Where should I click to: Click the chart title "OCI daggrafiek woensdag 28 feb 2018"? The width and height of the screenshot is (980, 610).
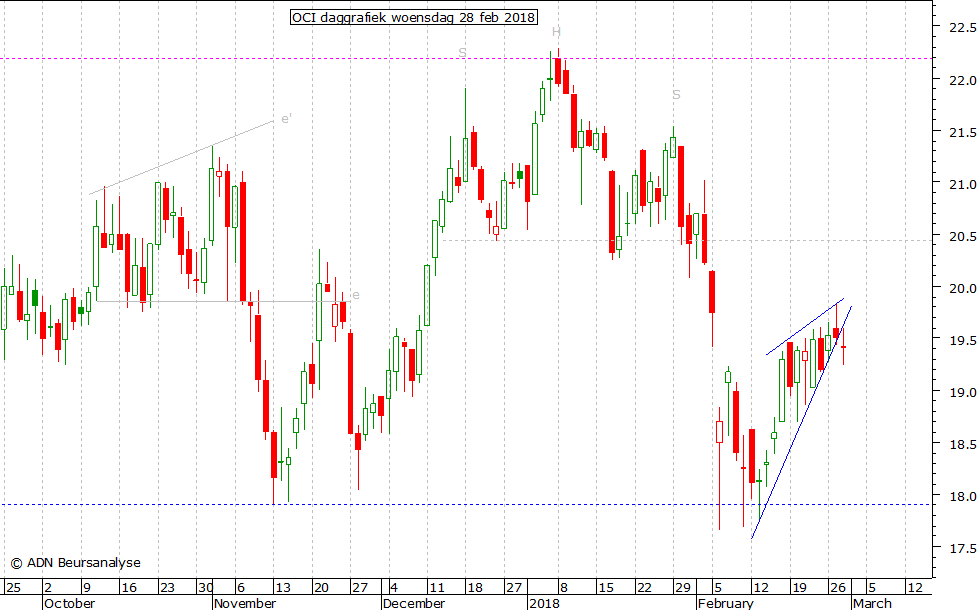click(414, 17)
